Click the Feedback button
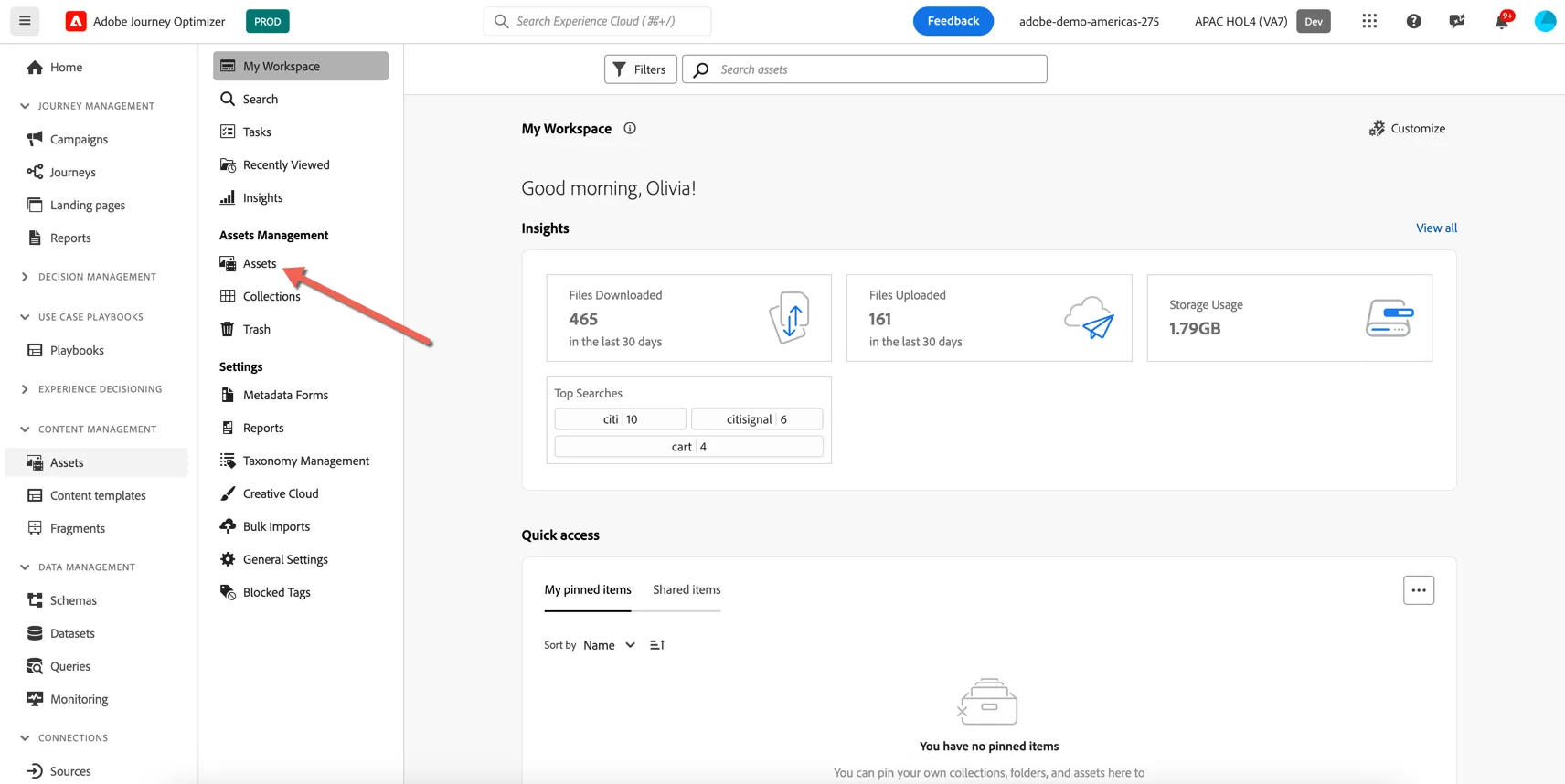 pyautogui.click(x=953, y=21)
